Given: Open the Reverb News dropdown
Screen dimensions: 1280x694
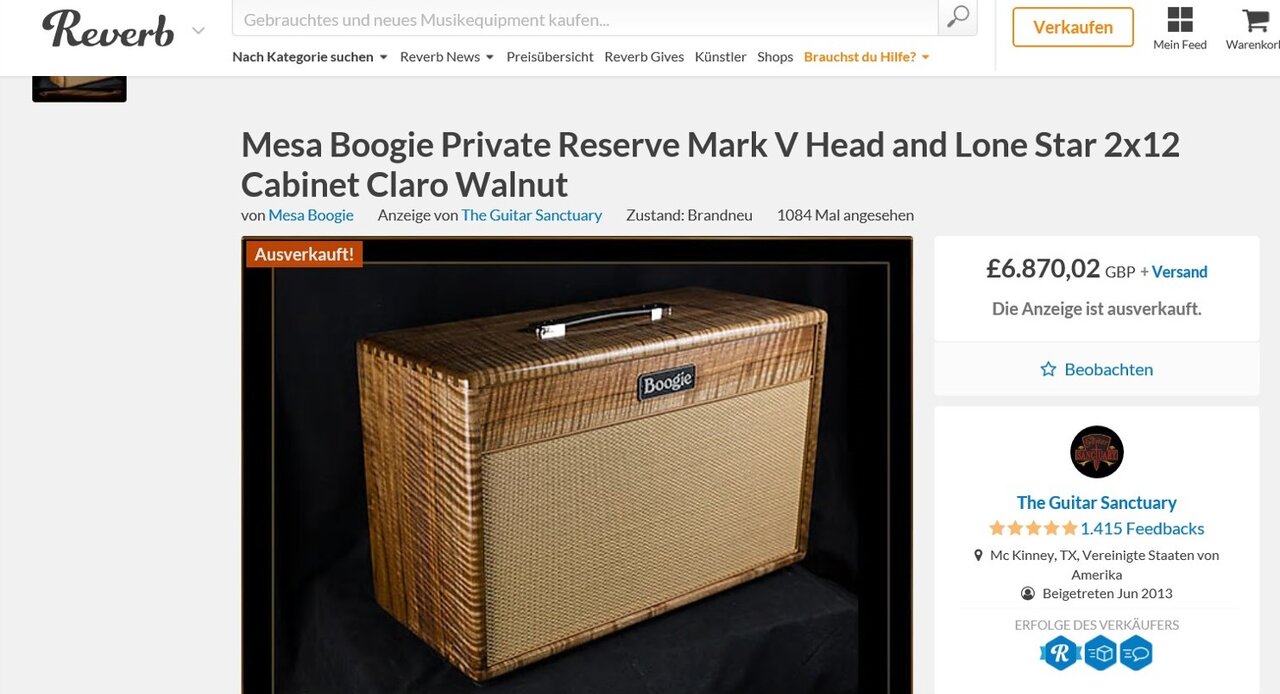Looking at the screenshot, I should click(447, 57).
